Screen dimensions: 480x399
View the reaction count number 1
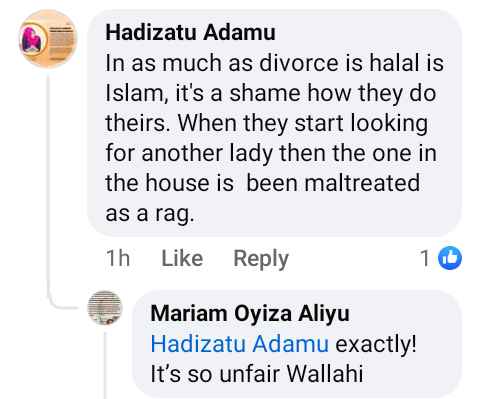(425, 258)
